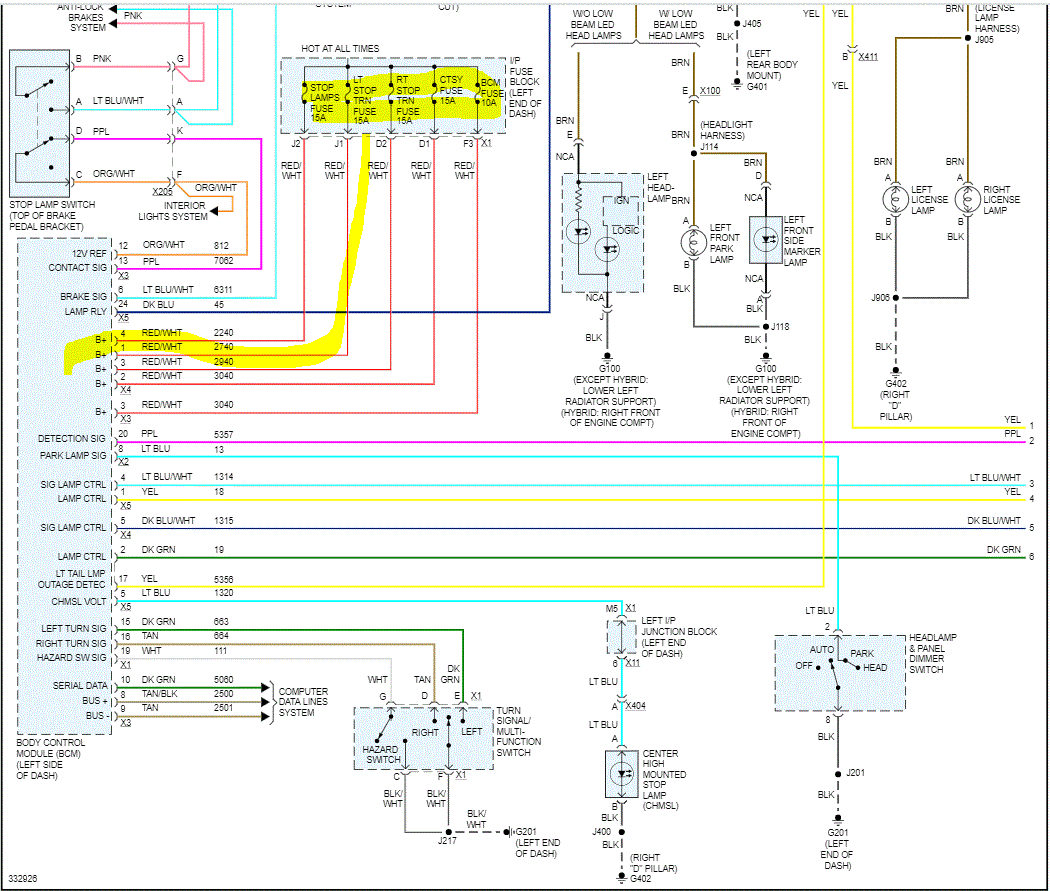Click the "J118" splice label

click(780, 327)
